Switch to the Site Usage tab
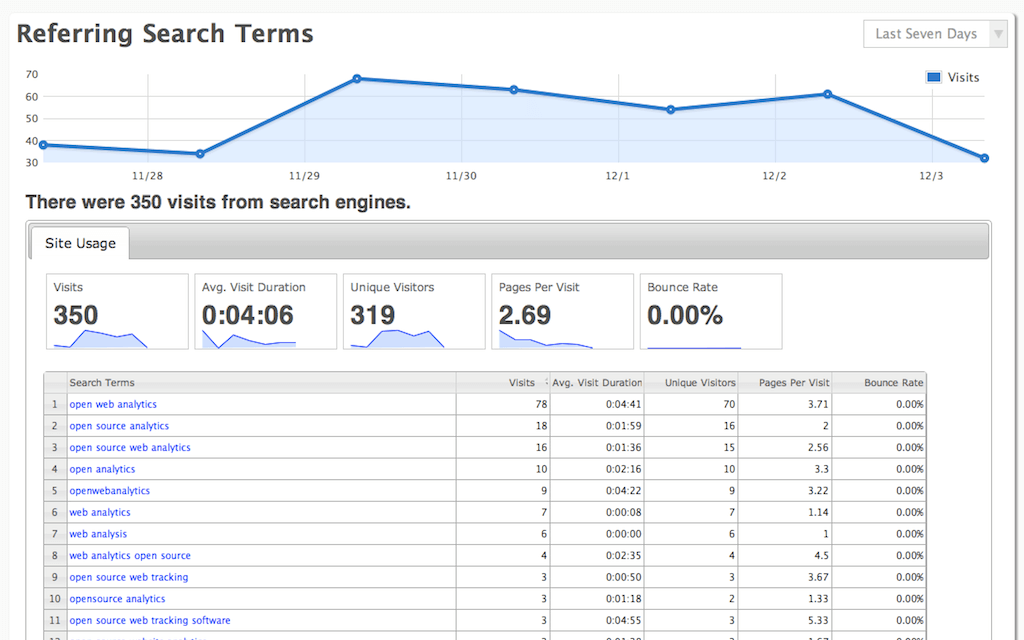Image resolution: width=1024 pixels, height=640 pixels. [80, 243]
